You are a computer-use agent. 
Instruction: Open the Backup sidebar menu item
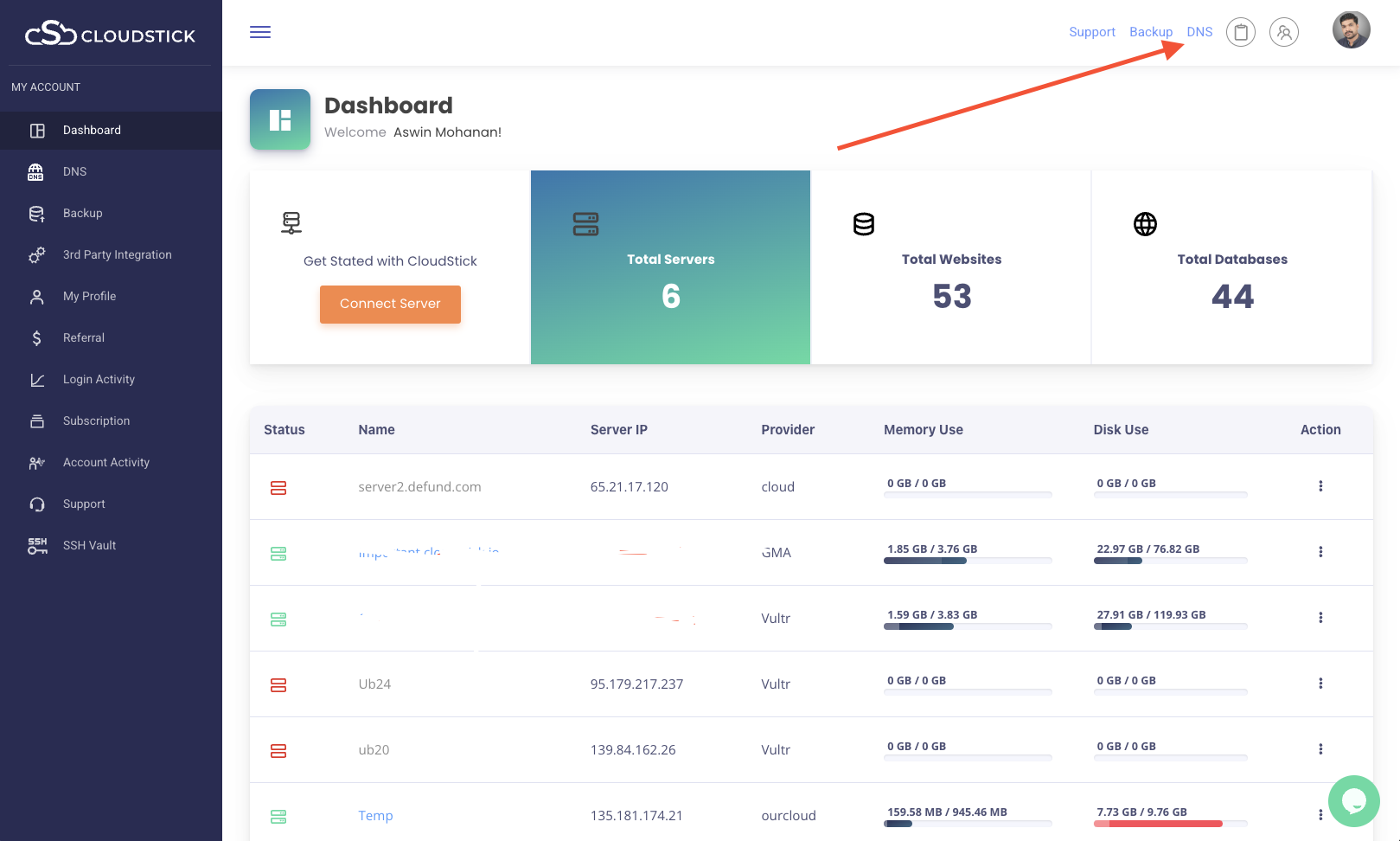[83, 214]
